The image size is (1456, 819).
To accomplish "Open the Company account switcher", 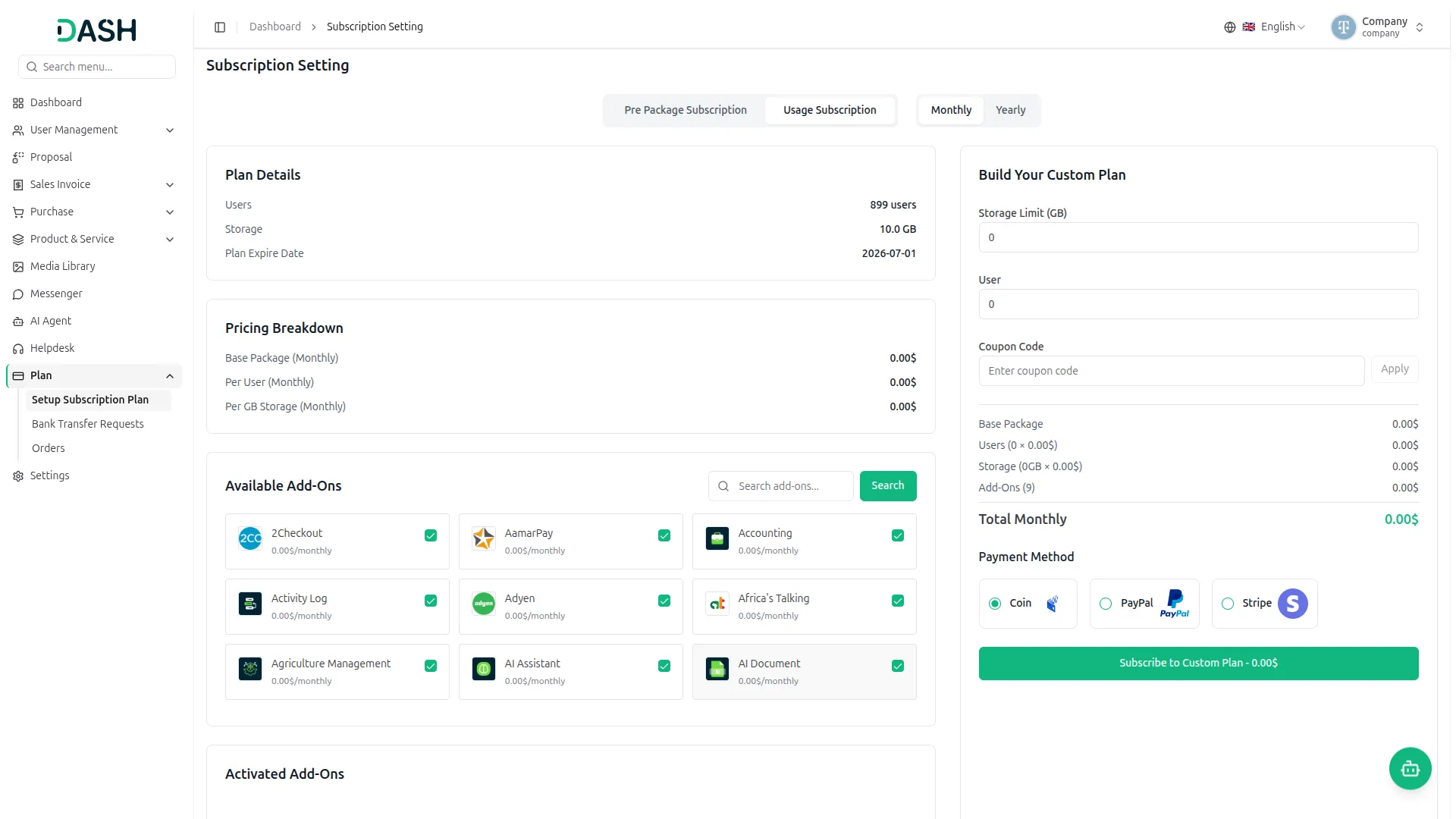I will (x=1377, y=27).
